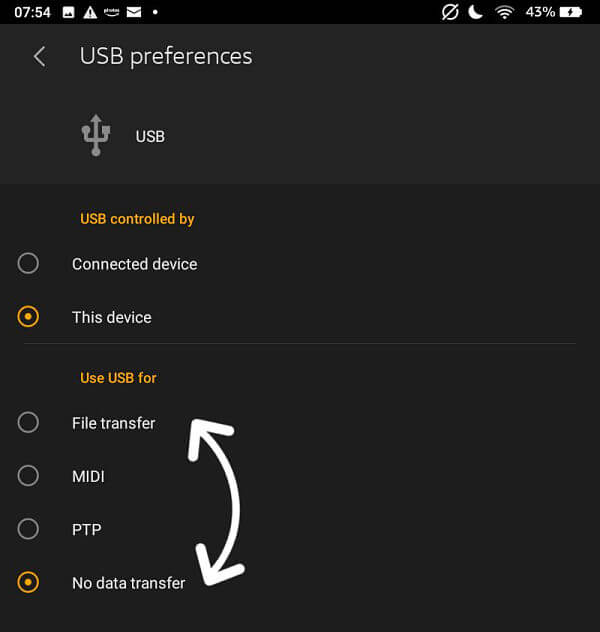The width and height of the screenshot is (600, 632).
Task: Tap the Amazon smile notification icon
Action: (x=112, y=12)
